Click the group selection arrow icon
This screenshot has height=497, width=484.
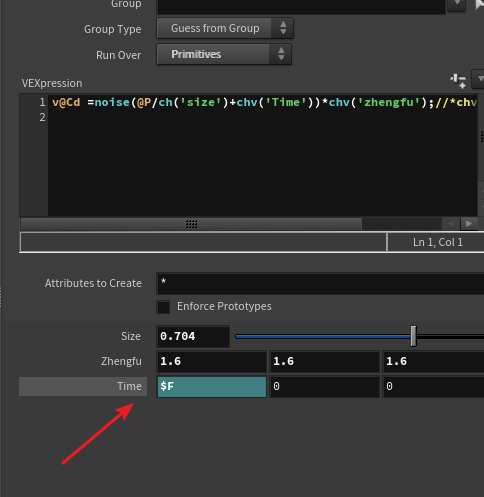[x=480, y=4]
